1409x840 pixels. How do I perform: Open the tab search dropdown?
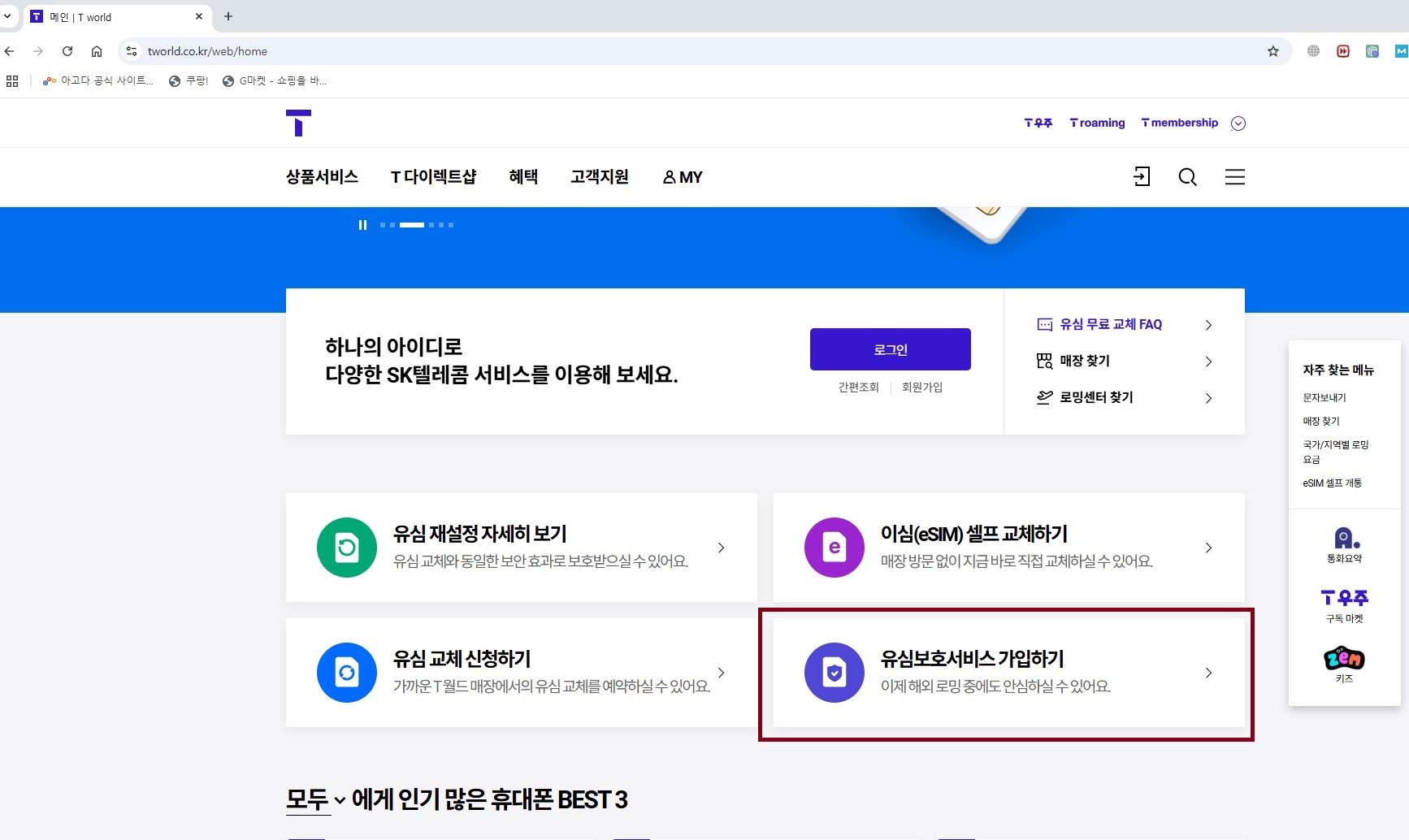[7, 15]
